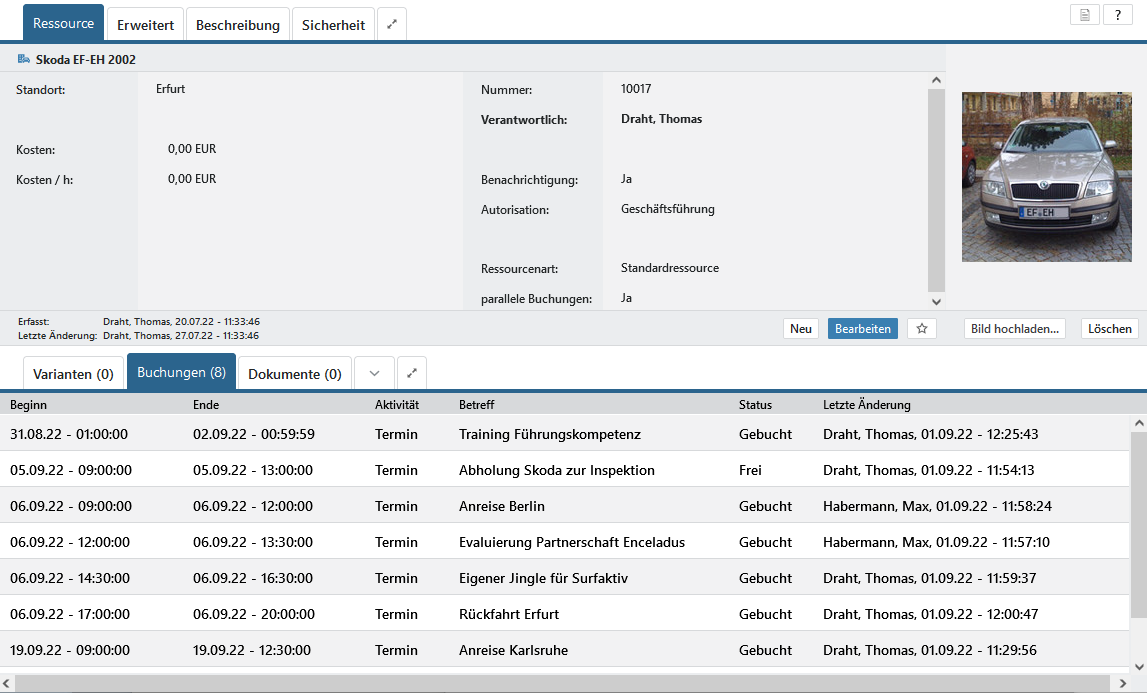Click the expand icon beside Sicherheit tab
Screen dimensions: 1147x693
(x=392, y=25)
